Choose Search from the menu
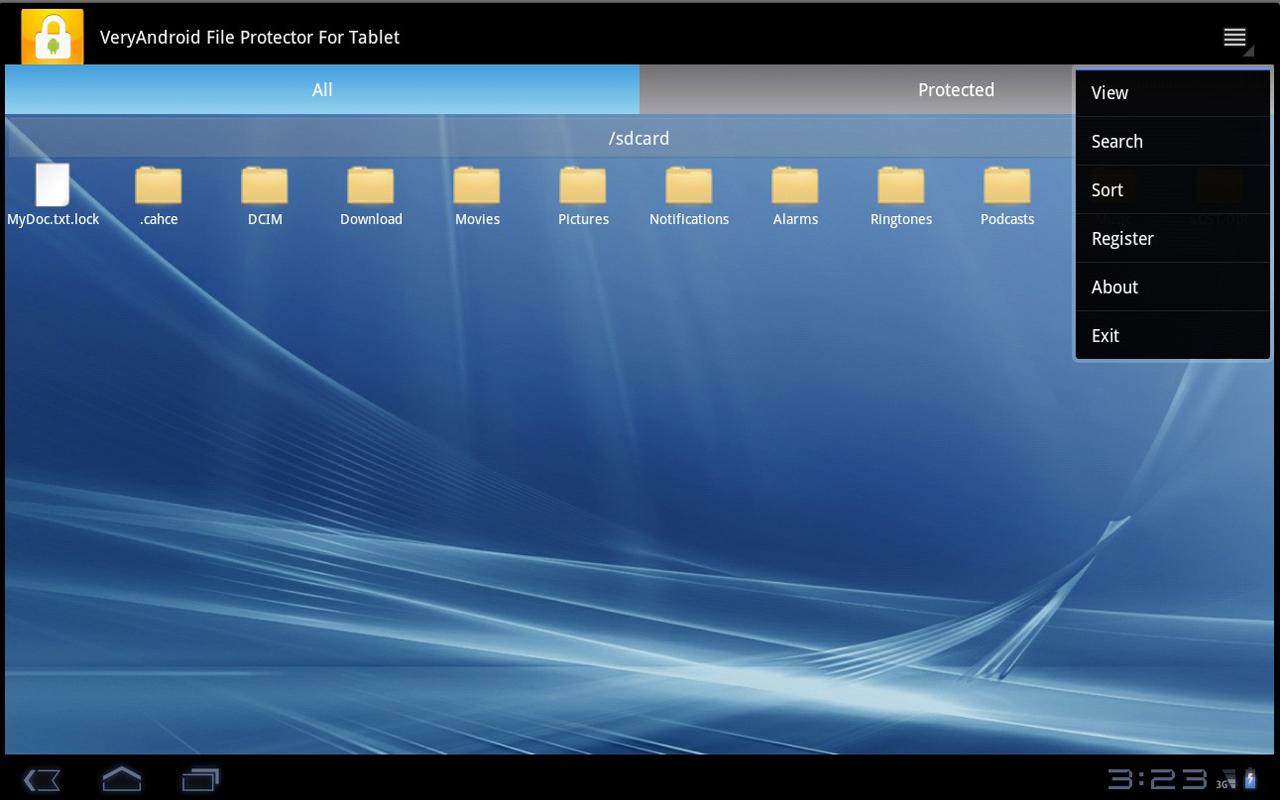The height and width of the screenshot is (800, 1280). click(1172, 141)
